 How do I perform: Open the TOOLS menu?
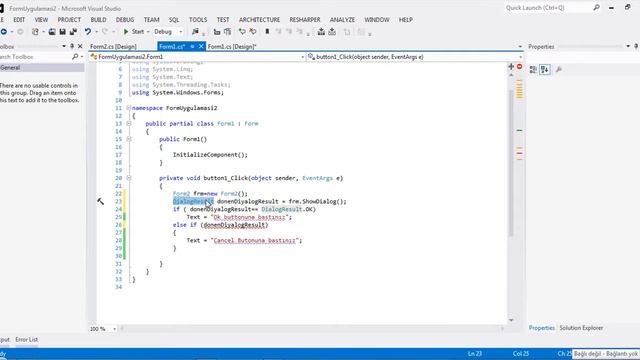point(198,20)
